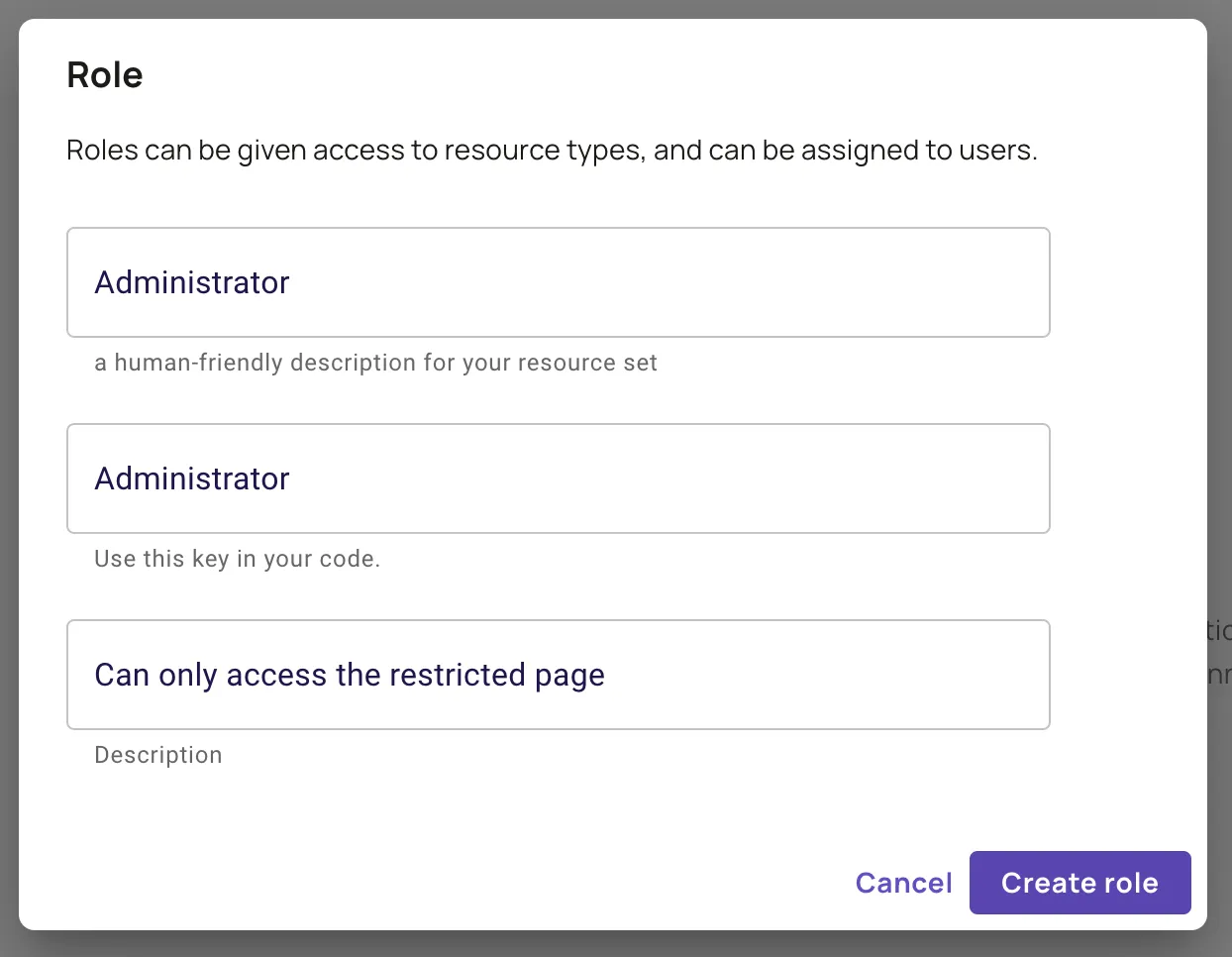
Task: Place cursor on 'Administrator' text in the name field
Action: coord(192,282)
